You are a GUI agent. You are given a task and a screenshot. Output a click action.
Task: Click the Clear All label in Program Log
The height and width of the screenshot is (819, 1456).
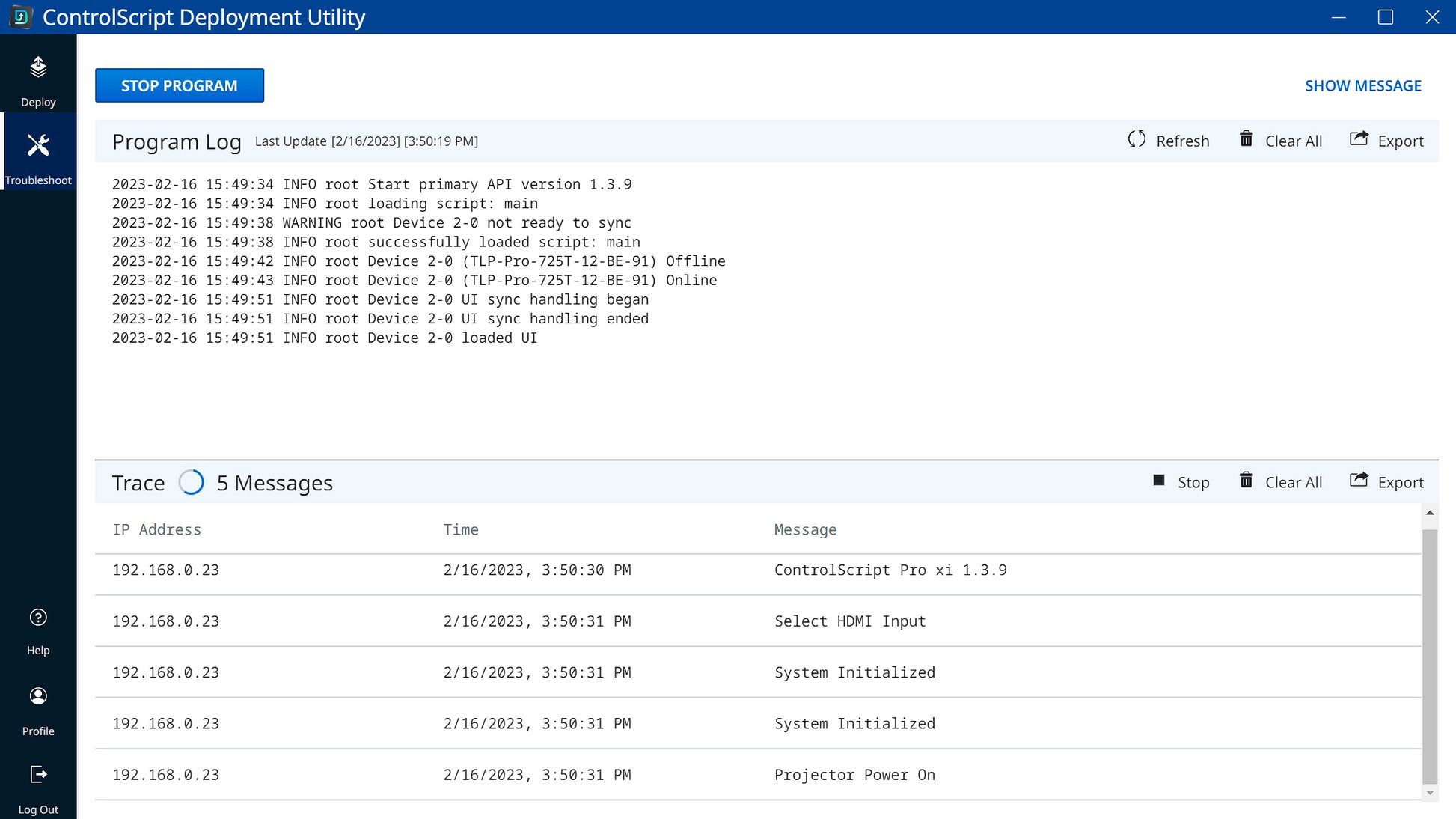[1294, 141]
